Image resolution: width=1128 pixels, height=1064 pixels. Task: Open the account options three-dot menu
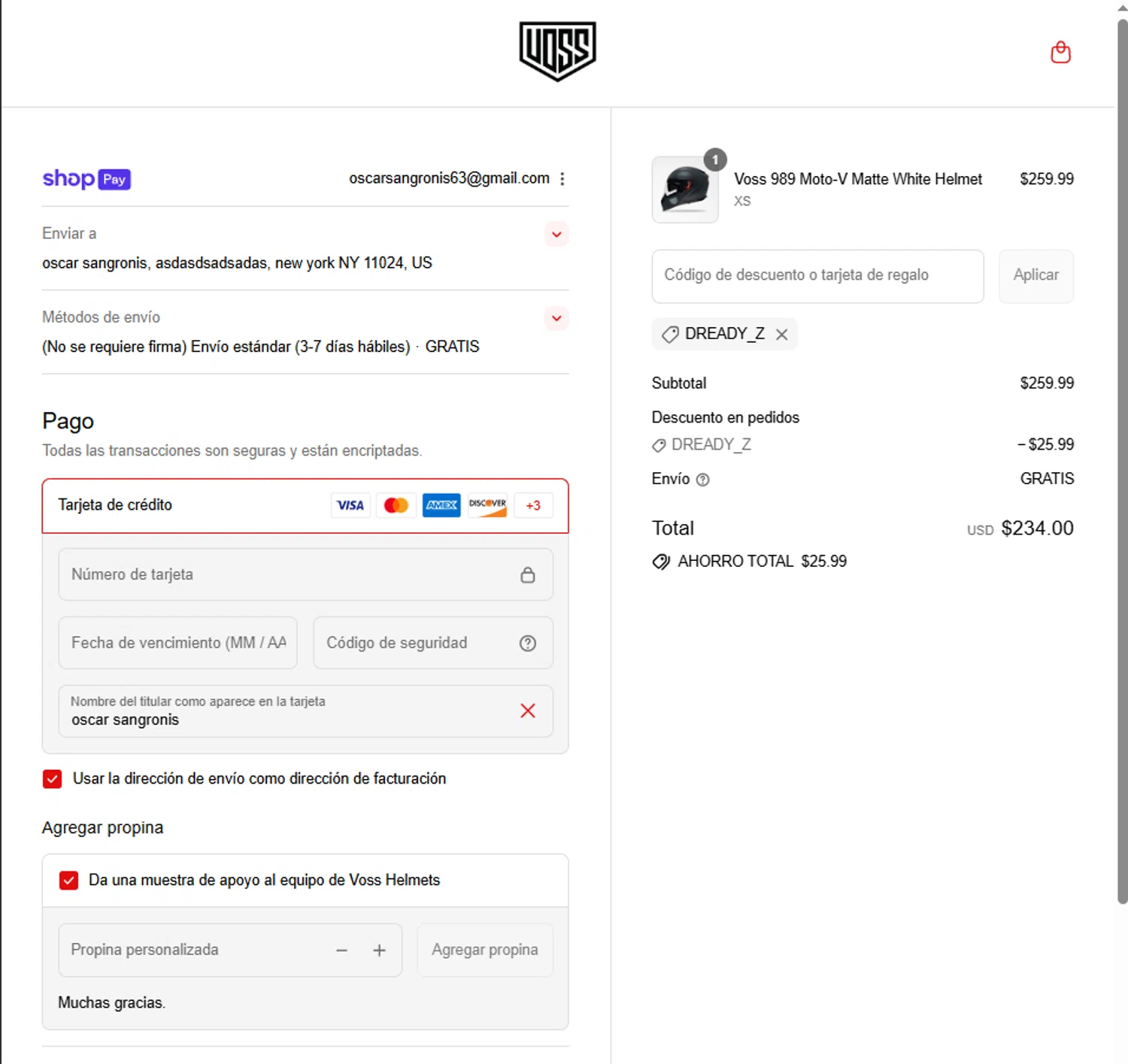pos(562,179)
